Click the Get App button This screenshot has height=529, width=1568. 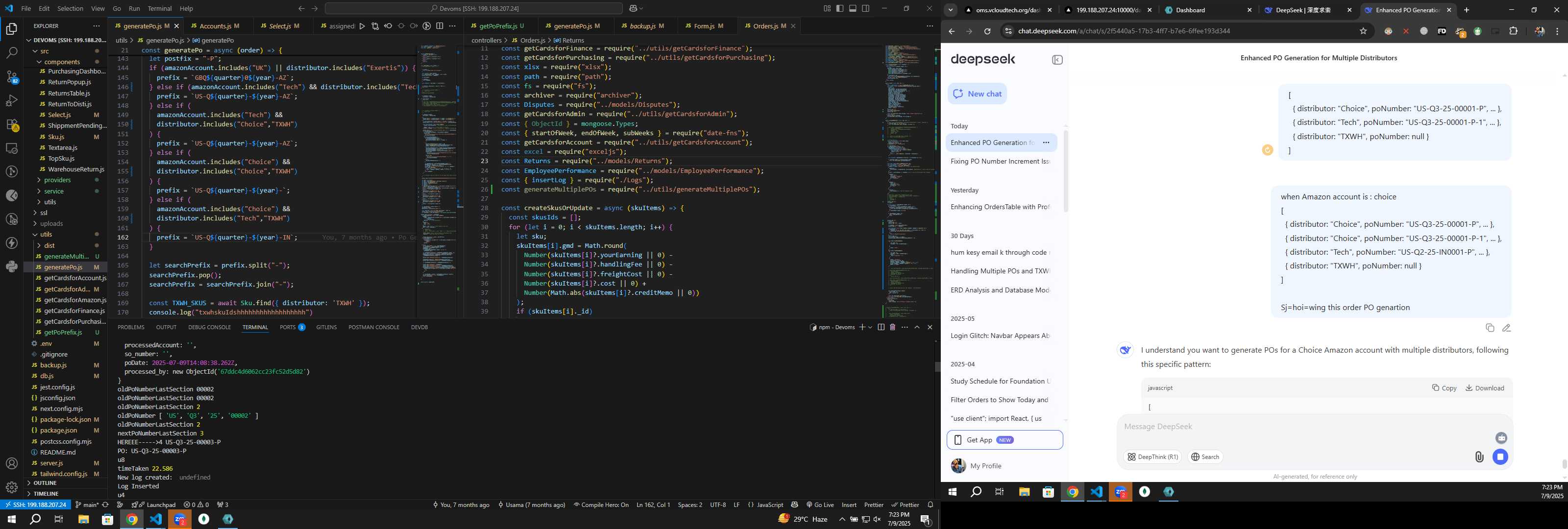pos(1004,440)
